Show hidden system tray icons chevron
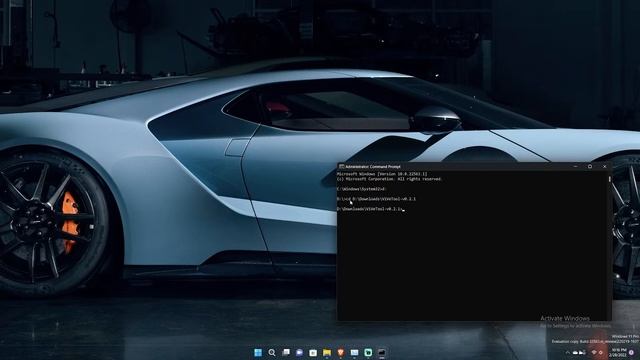640x360 pixels. [x=568, y=353]
